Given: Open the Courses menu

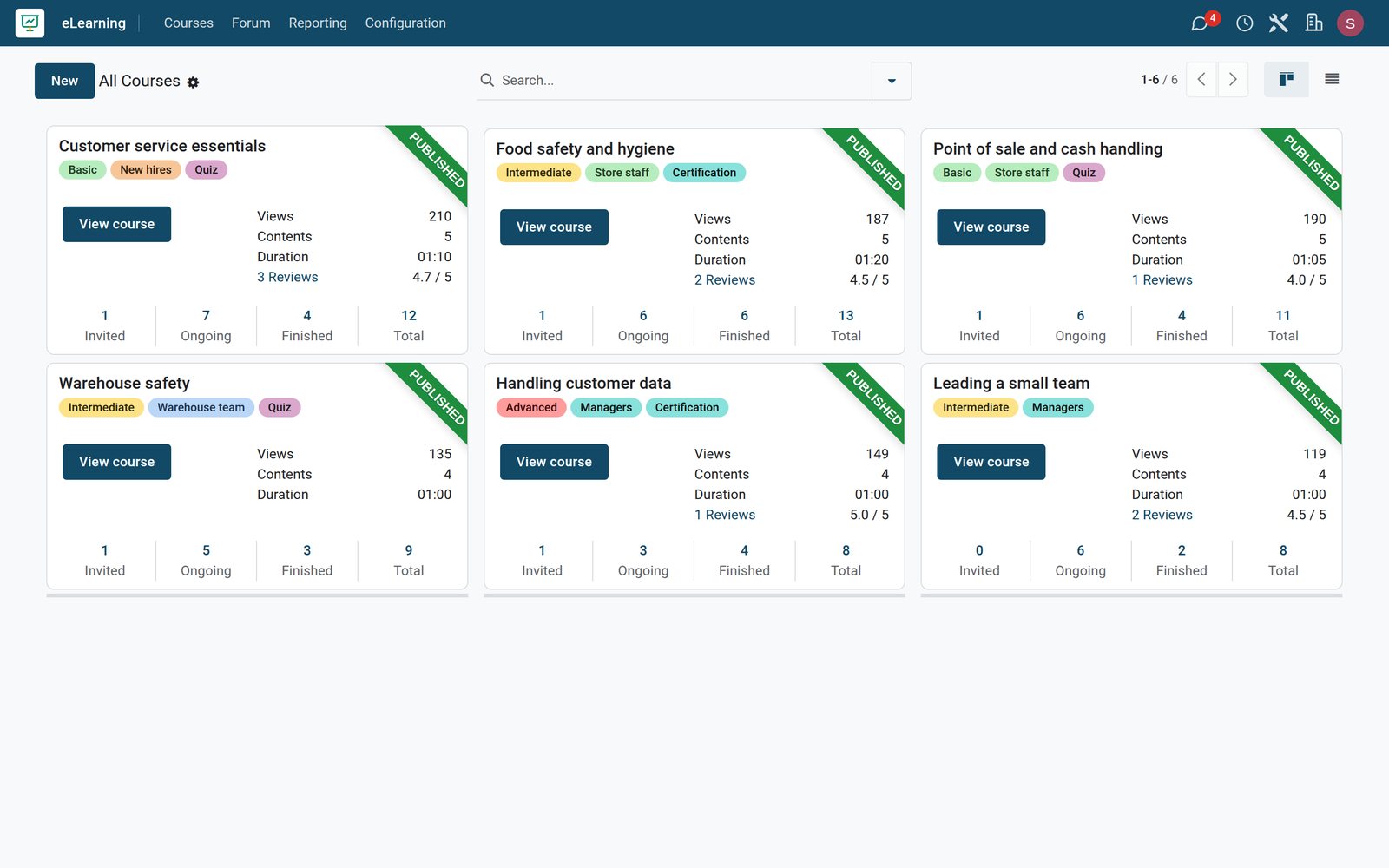Looking at the screenshot, I should point(188,23).
